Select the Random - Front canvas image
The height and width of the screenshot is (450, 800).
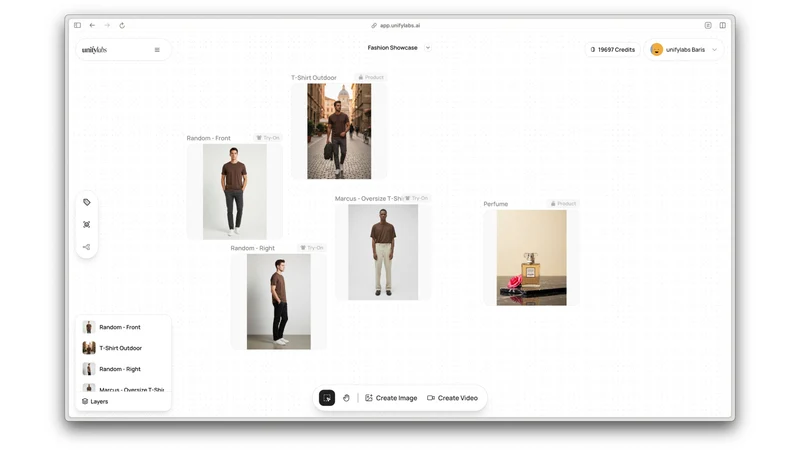click(235, 191)
